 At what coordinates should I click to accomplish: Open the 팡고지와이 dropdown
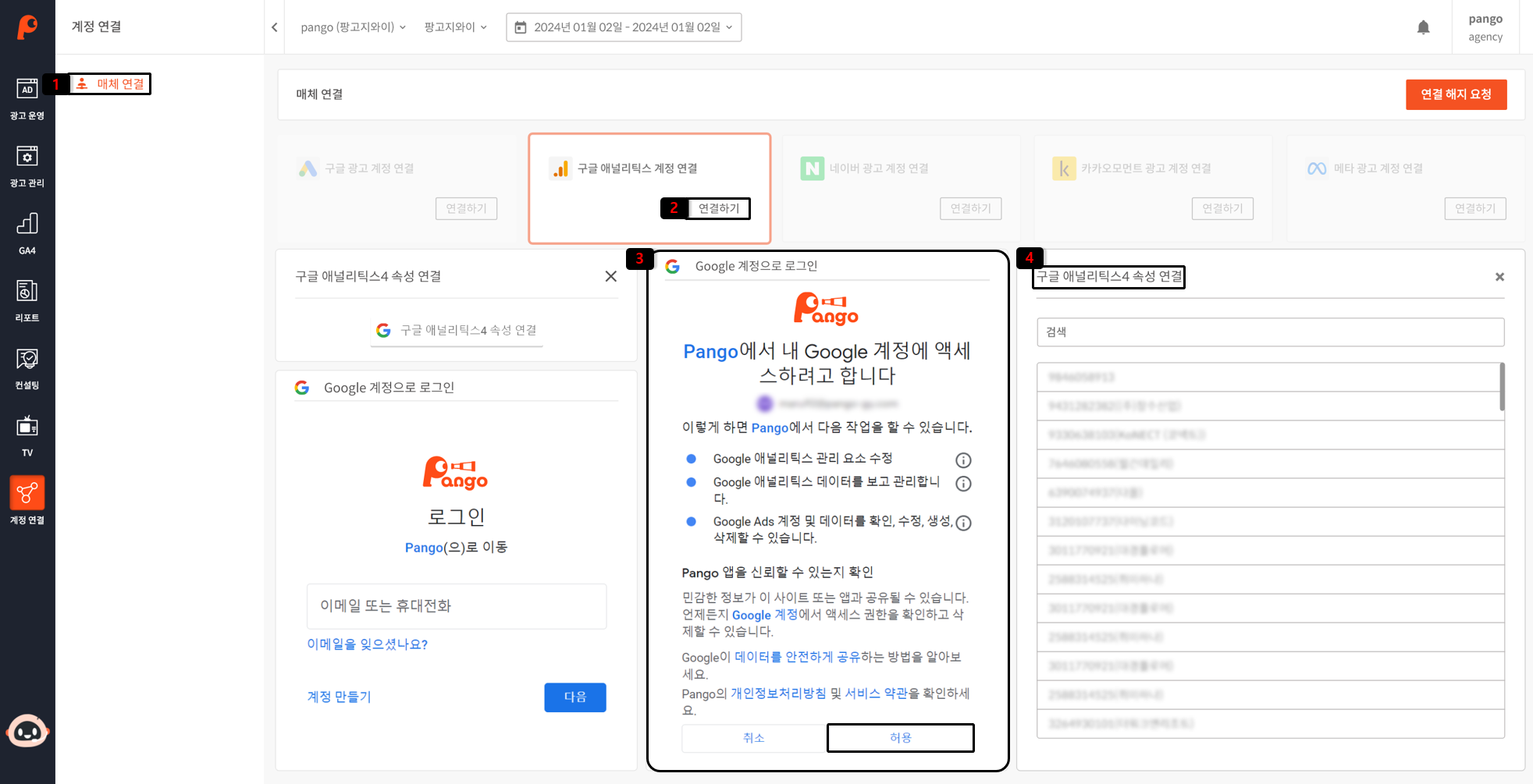point(456,27)
